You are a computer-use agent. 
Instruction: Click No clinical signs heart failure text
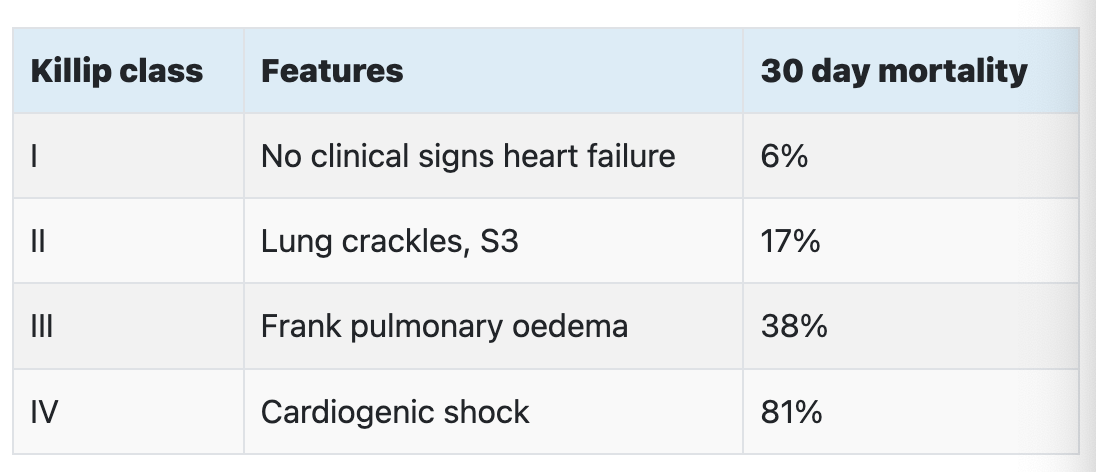point(468,157)
